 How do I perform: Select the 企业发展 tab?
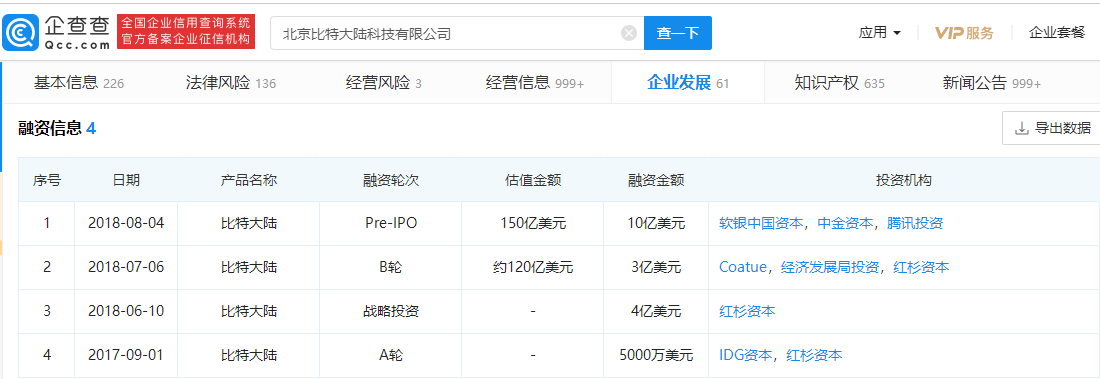tap(688, 83)
